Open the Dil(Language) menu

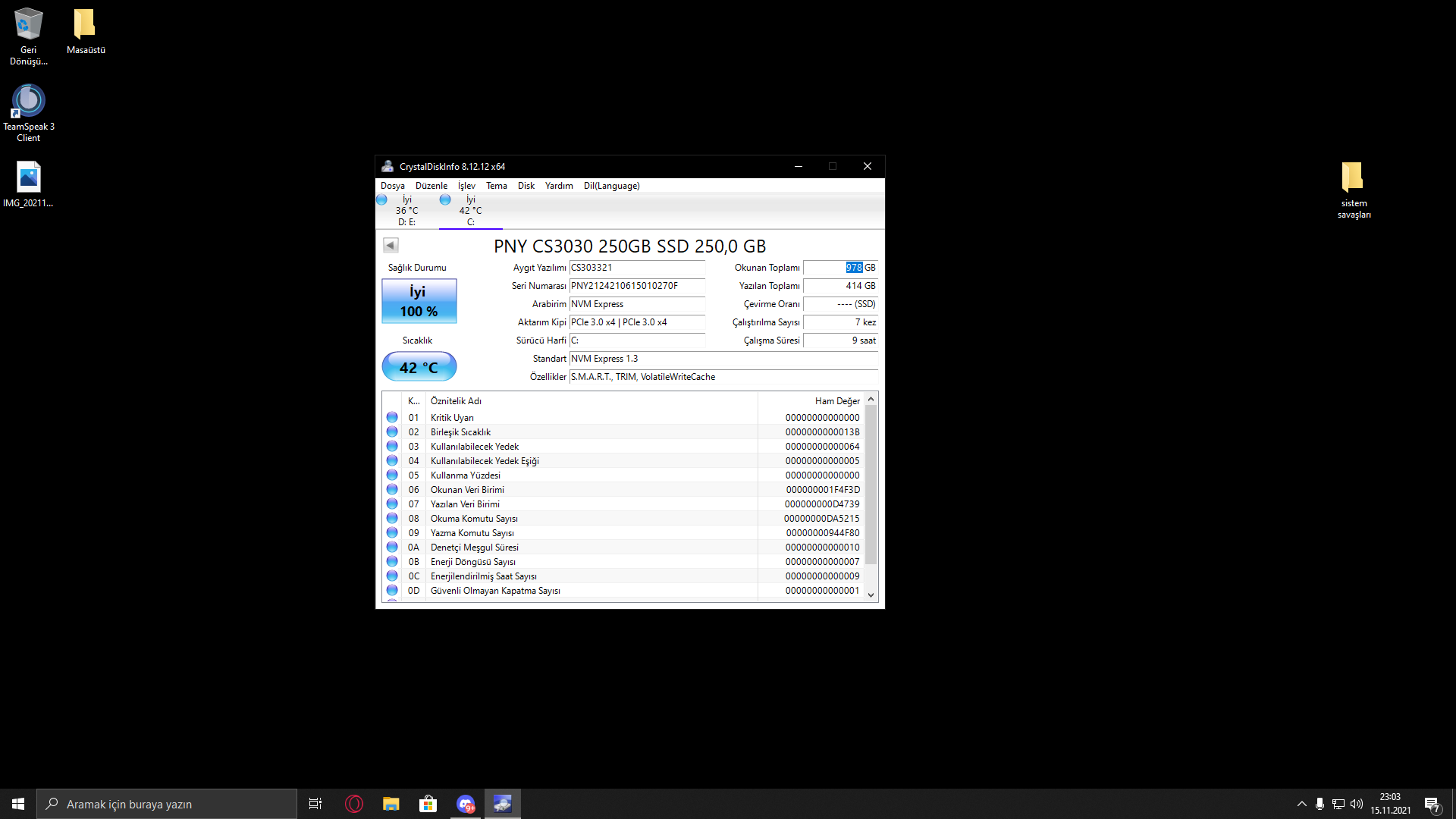611,186
